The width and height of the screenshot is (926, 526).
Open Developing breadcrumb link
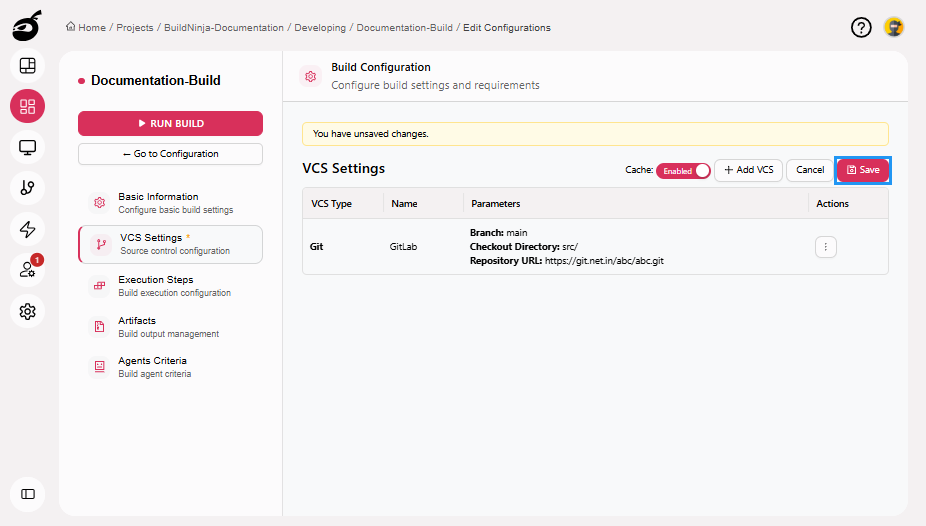(320, 28)
